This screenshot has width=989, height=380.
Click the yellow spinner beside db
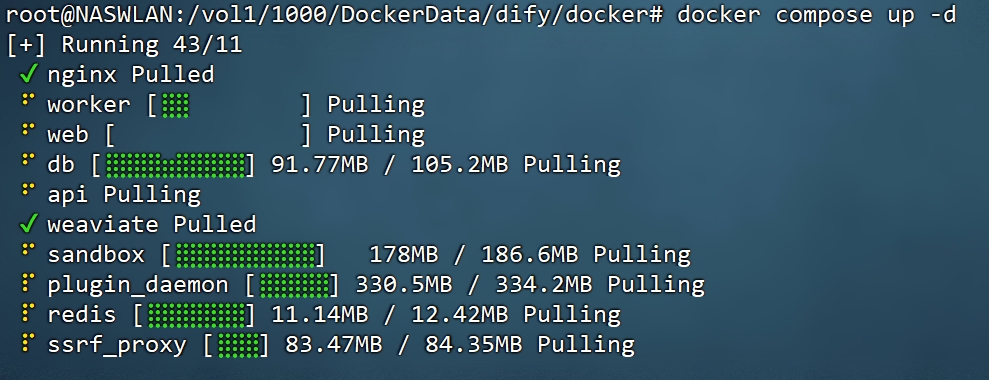[x=26, y=159]
